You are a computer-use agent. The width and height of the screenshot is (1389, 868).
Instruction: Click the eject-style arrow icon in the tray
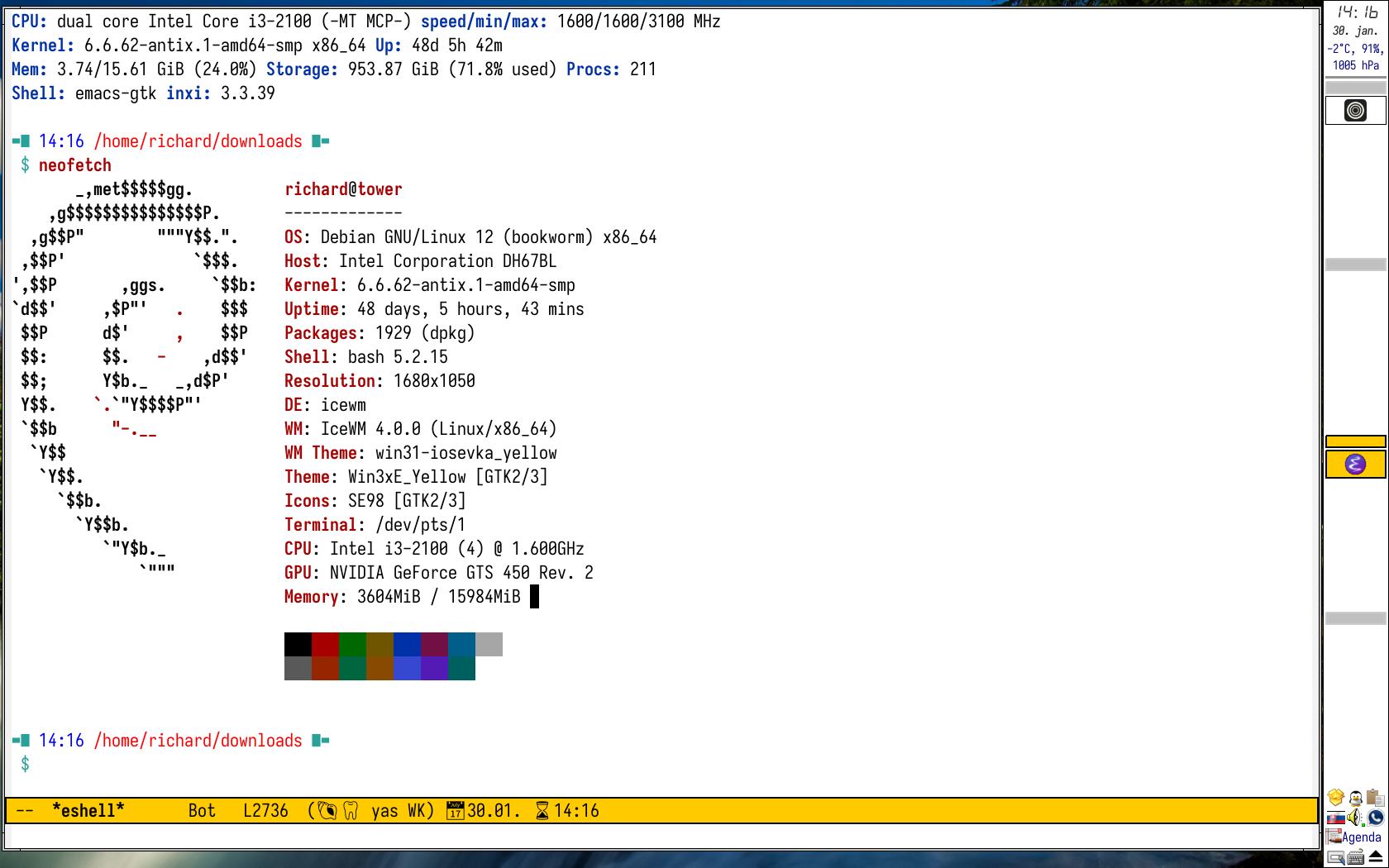point(1376,857)
